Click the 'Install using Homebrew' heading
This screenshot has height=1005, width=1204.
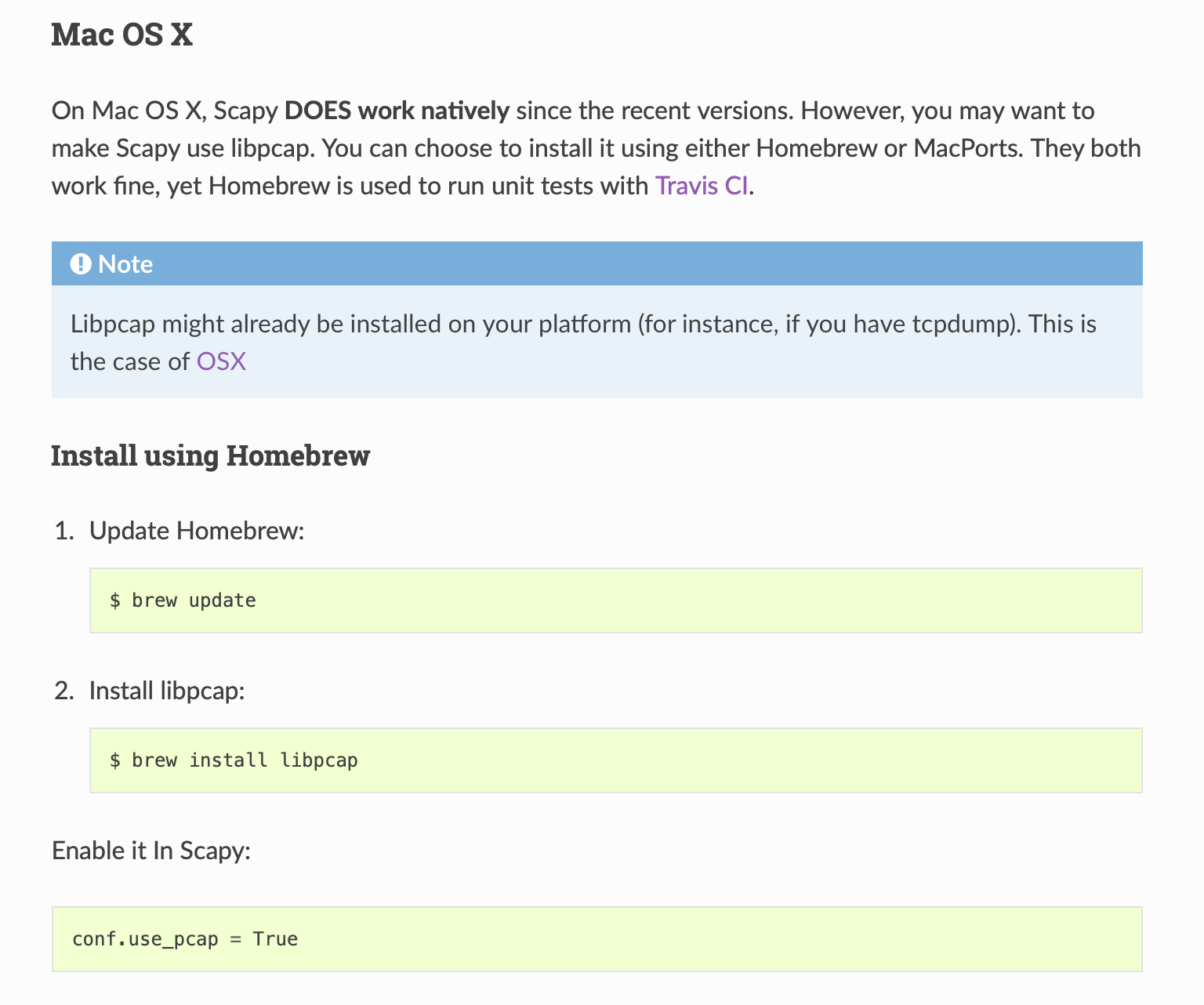(210, 455)
